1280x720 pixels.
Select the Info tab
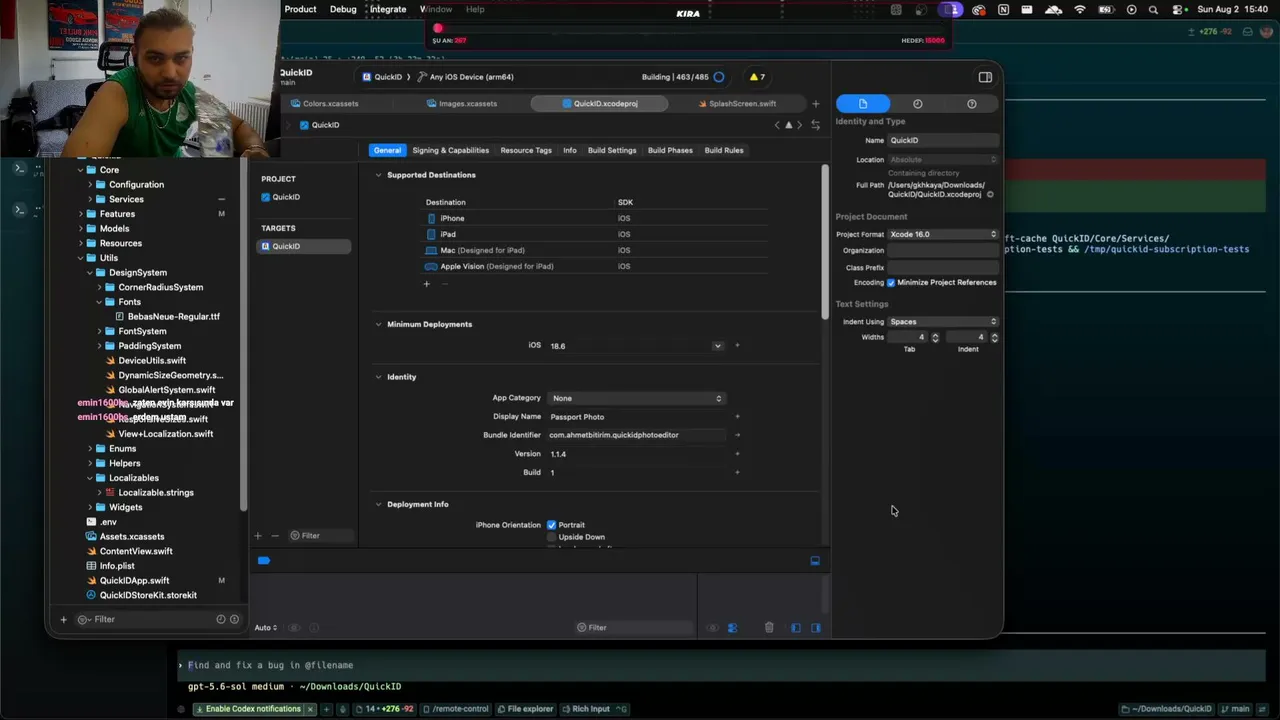point(570,151)
